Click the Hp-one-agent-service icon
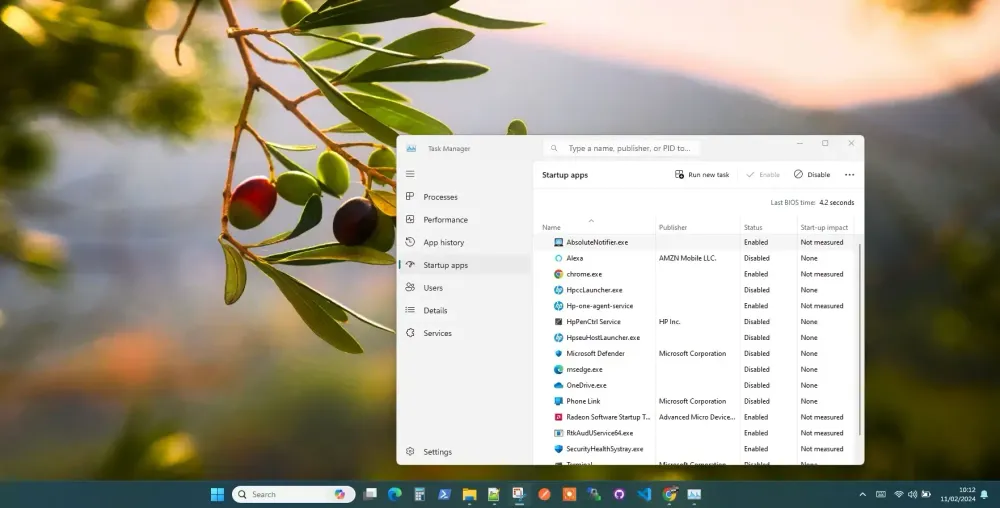Image resolution: width=1000 pixels, height=508 pixels. coord(559,306)
